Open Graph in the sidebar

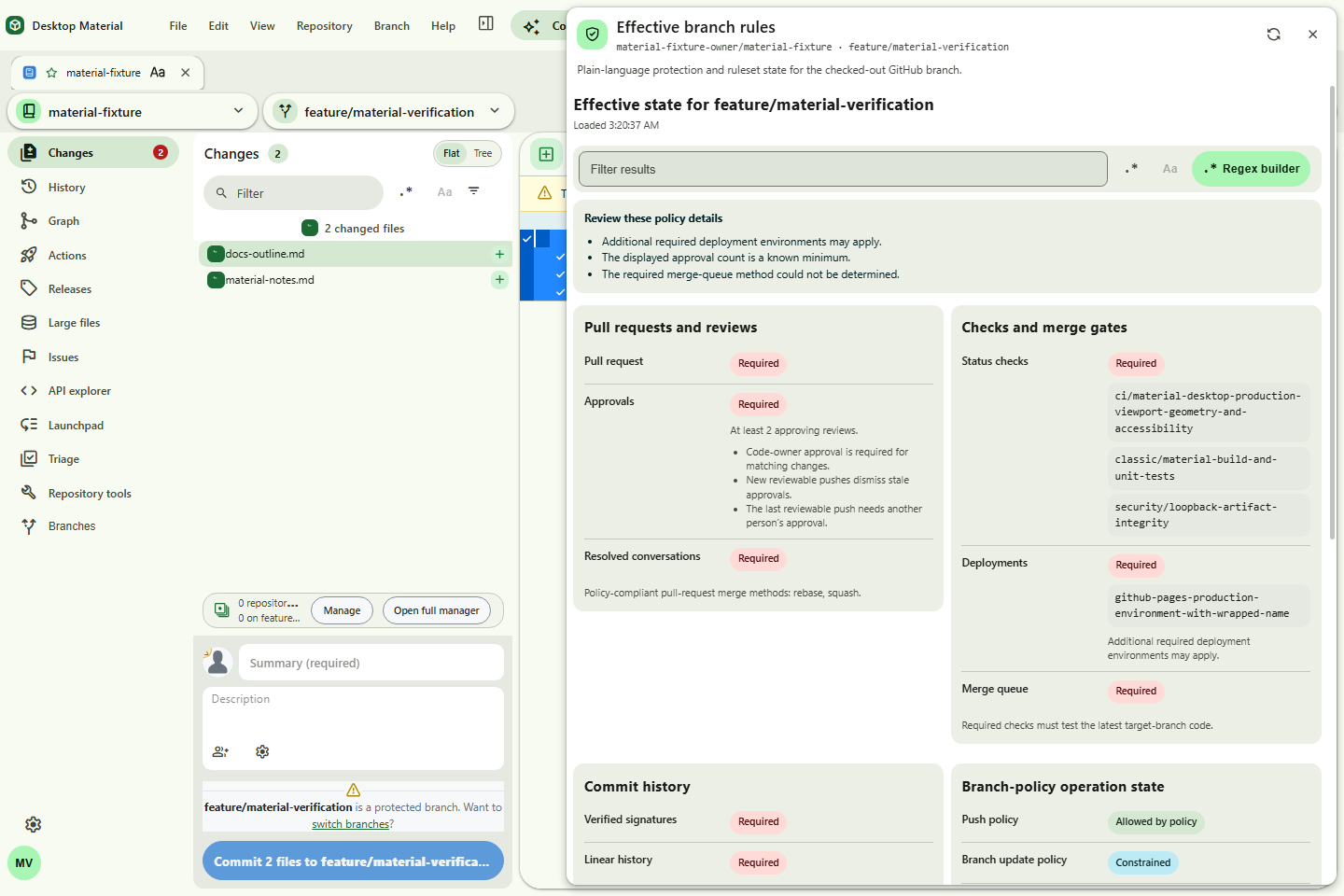pyautogui.click(x=93, y=221)
